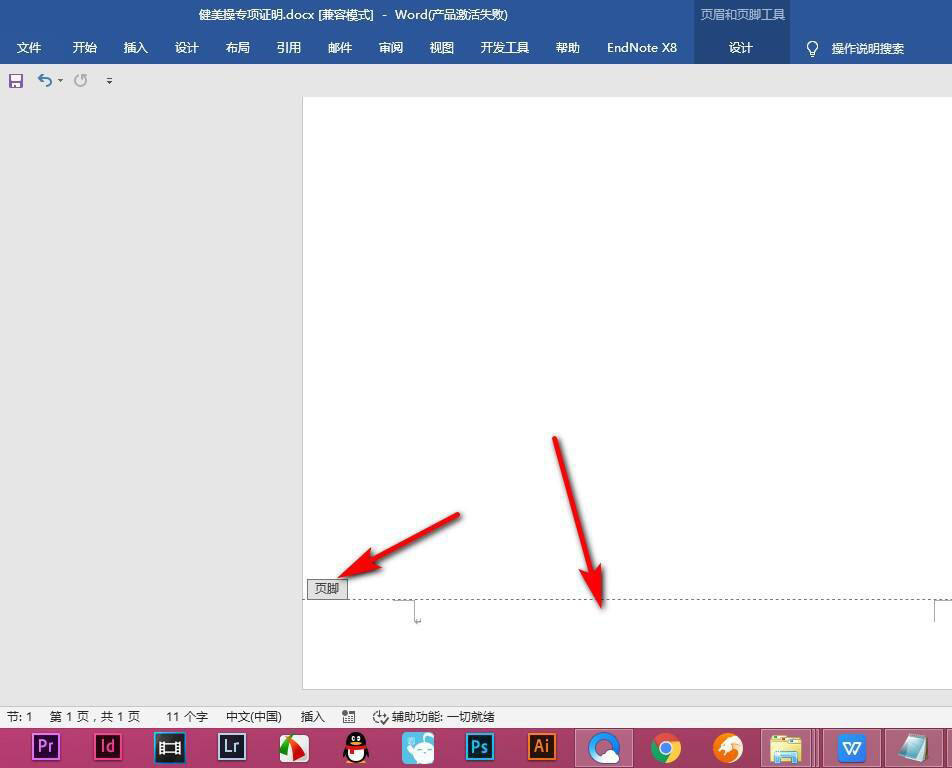The height and width of the screenshot is (768, 952).
Task: Select the 页眉和页脚工具 设计 tab
Action: [x=741, y=47]
